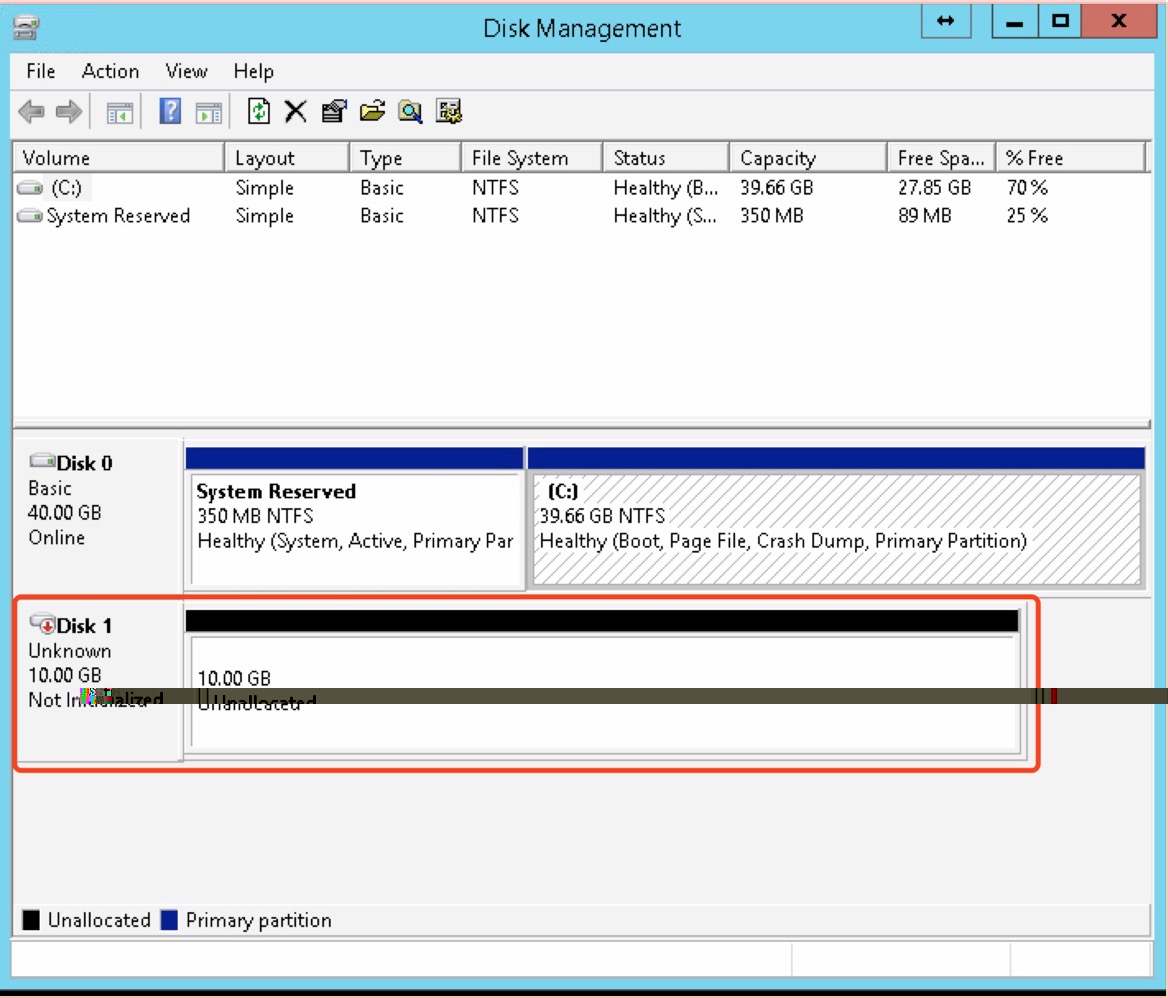The width and height of the screenshot is (1168, 998).
Task: Open the Action menu
Action: tap(110, 71)
